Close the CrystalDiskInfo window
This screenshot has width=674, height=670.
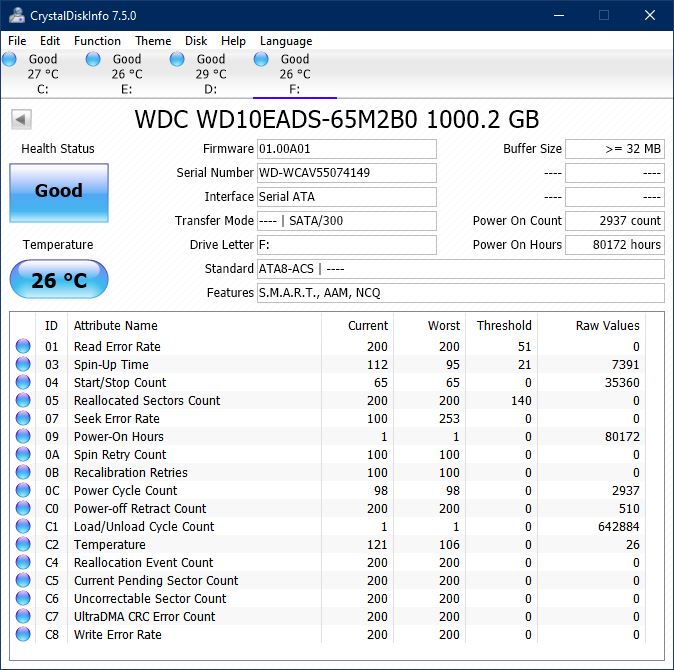pos(649,15)
